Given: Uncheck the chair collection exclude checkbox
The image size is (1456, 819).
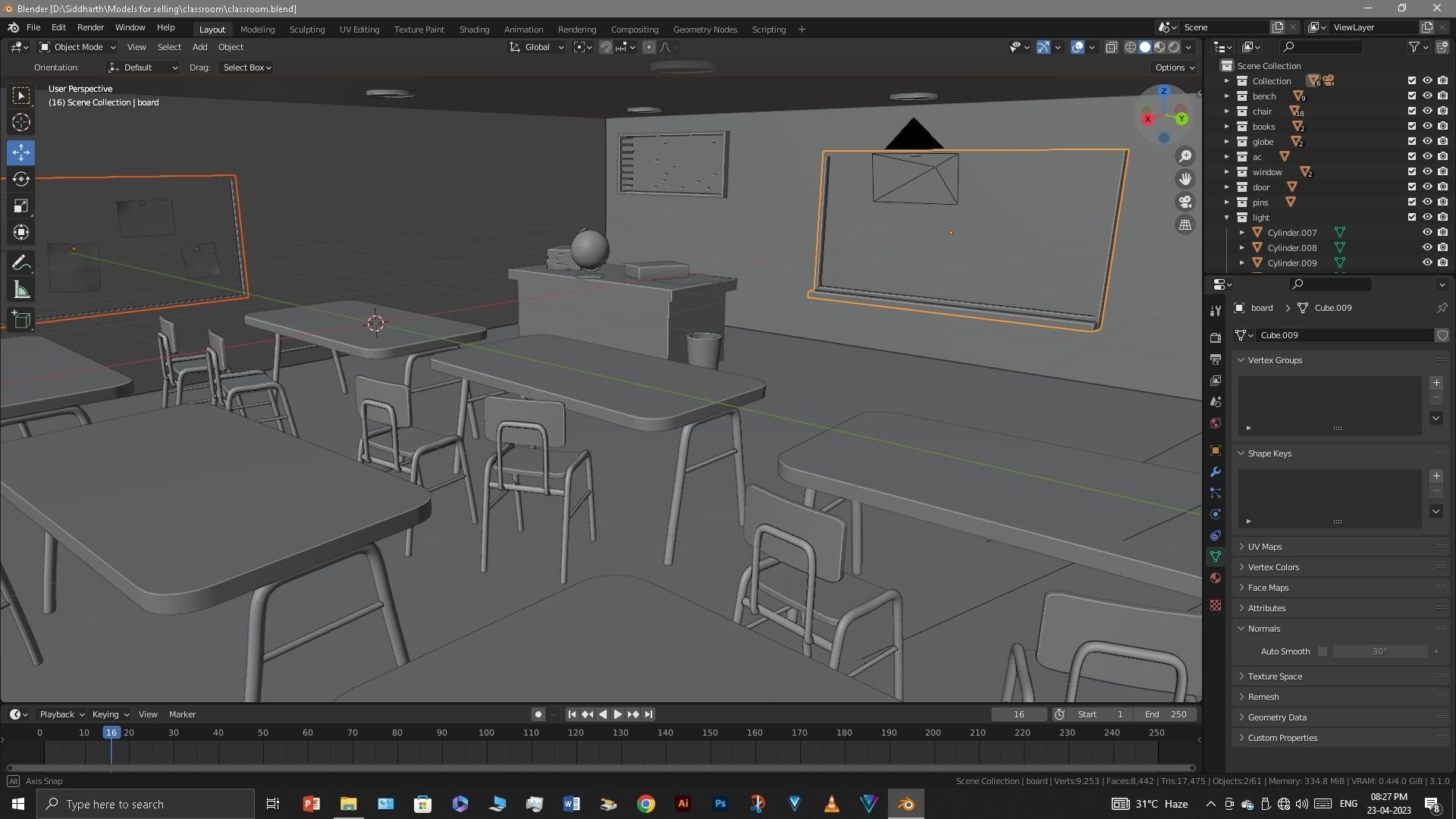Looking at the screenshot, I should 1411,111.
